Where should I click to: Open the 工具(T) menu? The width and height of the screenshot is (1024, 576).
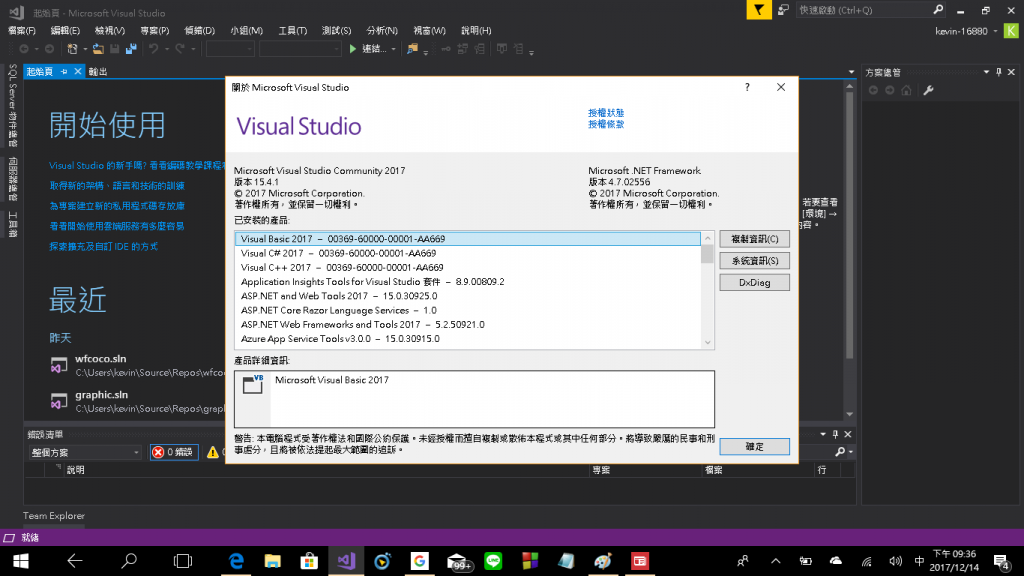[x=293, y=31]
